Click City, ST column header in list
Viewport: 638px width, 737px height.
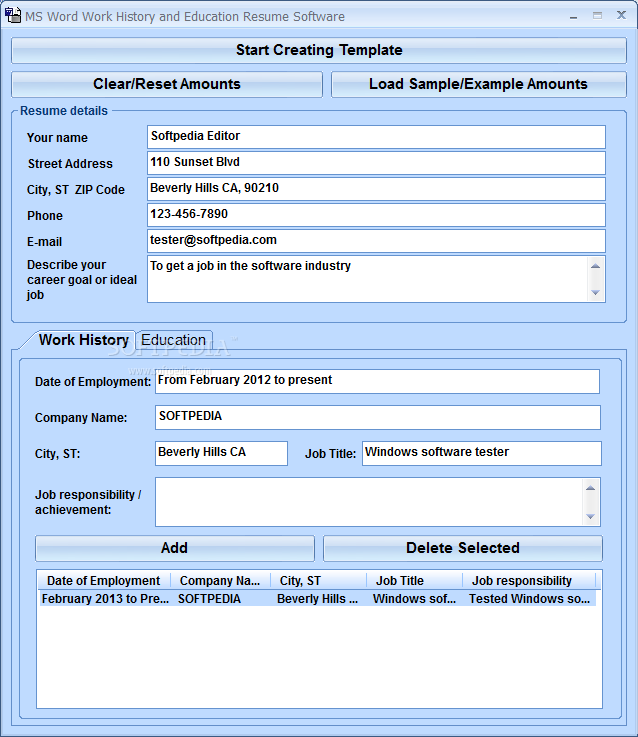click(318, 580)
